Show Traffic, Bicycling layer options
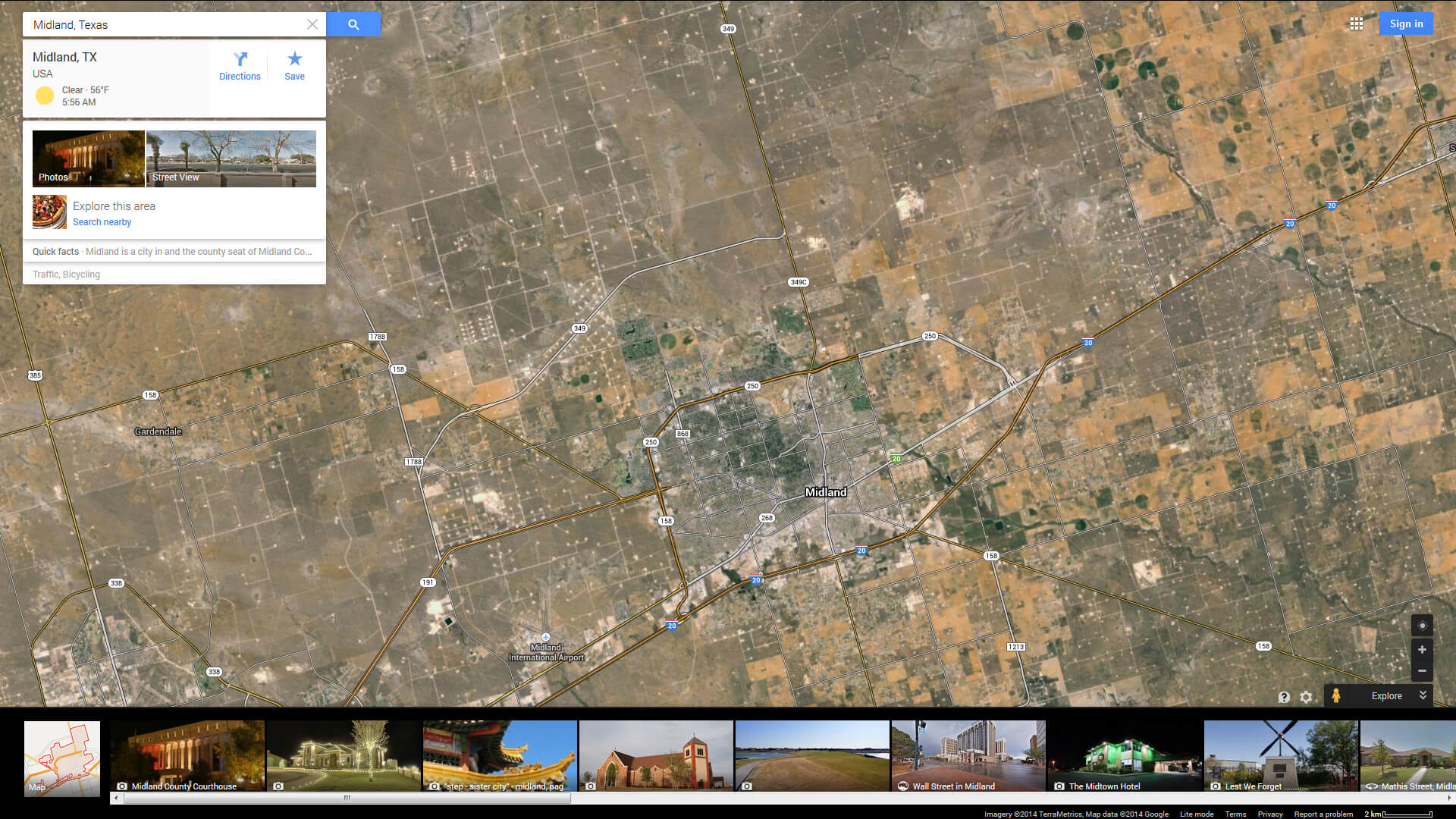The height and width of the screenshot is (819, 1456). 66,275
